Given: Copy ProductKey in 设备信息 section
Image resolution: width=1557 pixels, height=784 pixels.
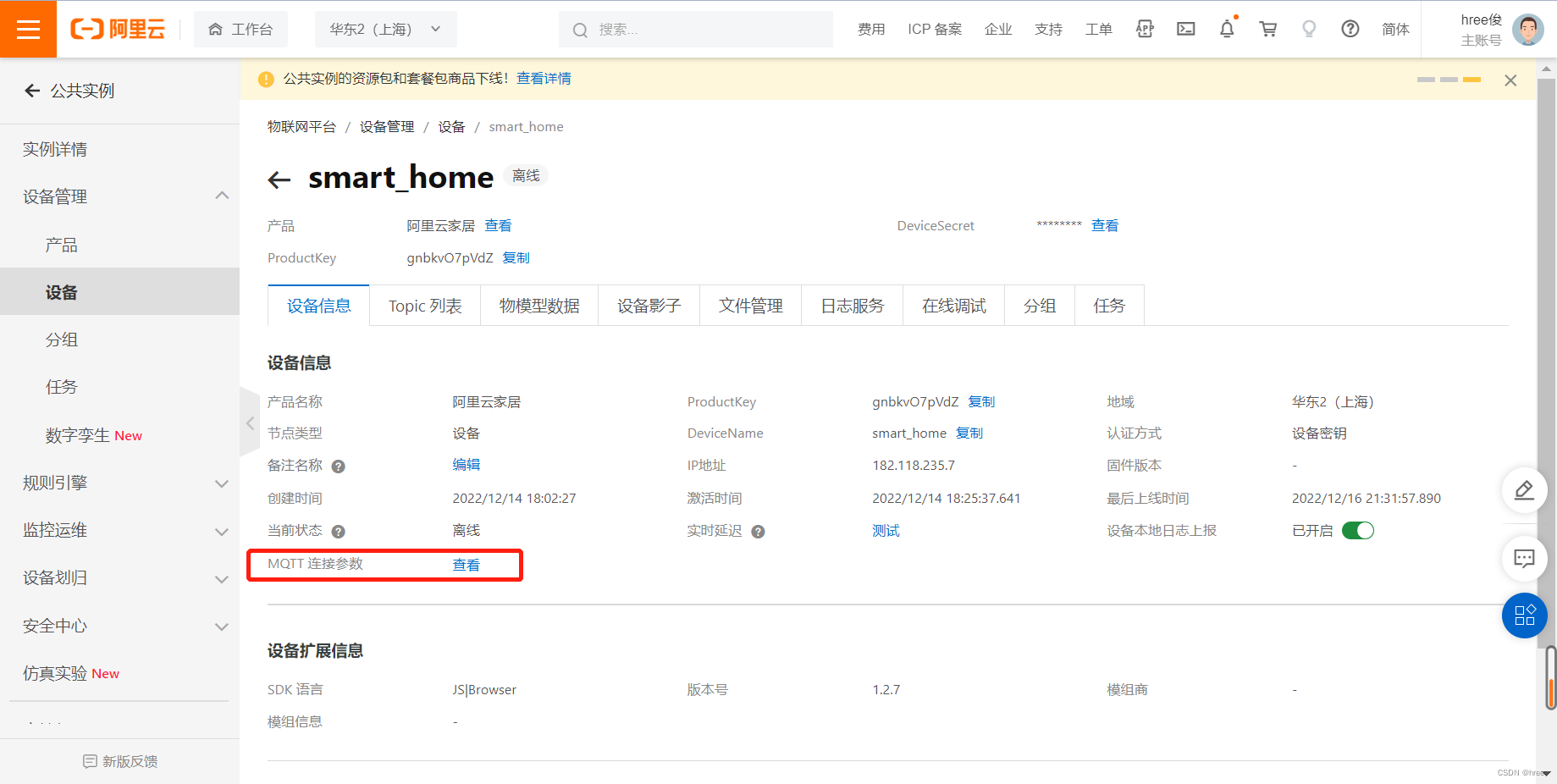Looking at the screenshot, I should (x=981, y=401).
